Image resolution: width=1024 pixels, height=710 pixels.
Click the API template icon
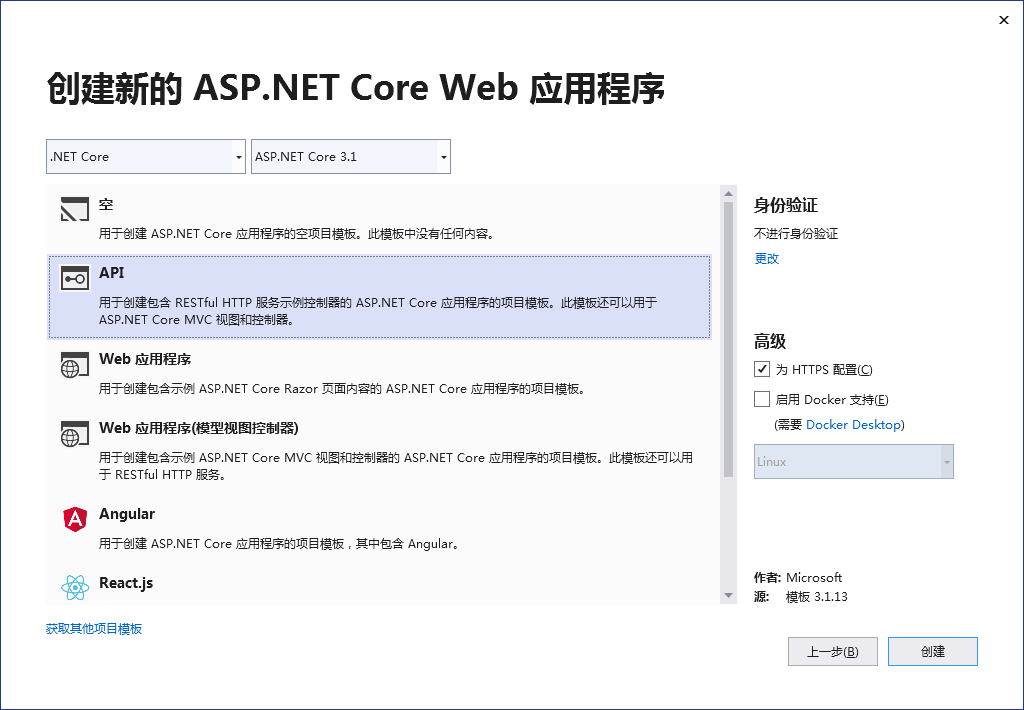coord(74,278)
